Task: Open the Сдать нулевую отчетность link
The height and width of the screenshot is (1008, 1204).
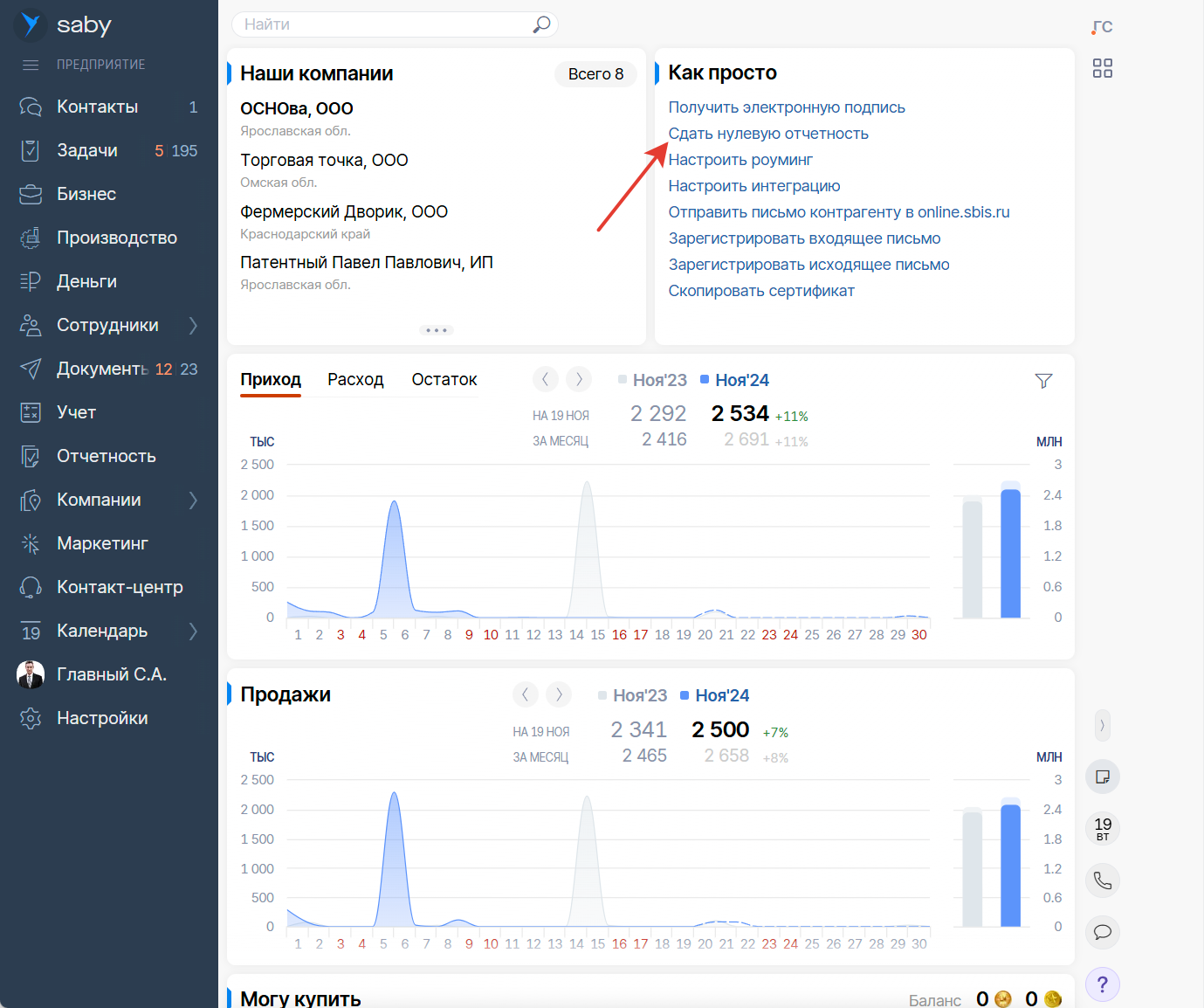Action: [x=768, y=134]
